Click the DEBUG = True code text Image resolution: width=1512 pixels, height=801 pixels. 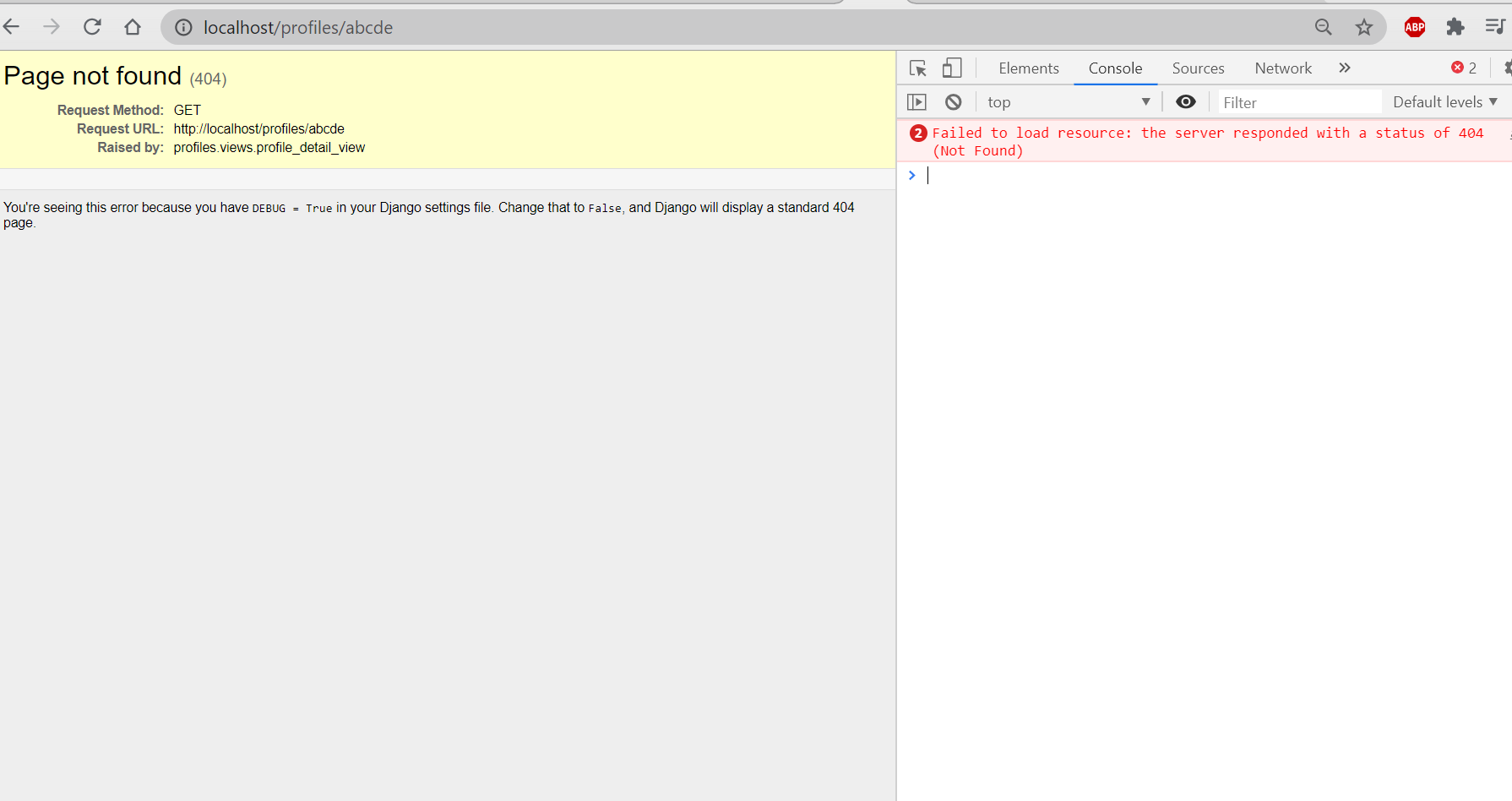(292, 208)
